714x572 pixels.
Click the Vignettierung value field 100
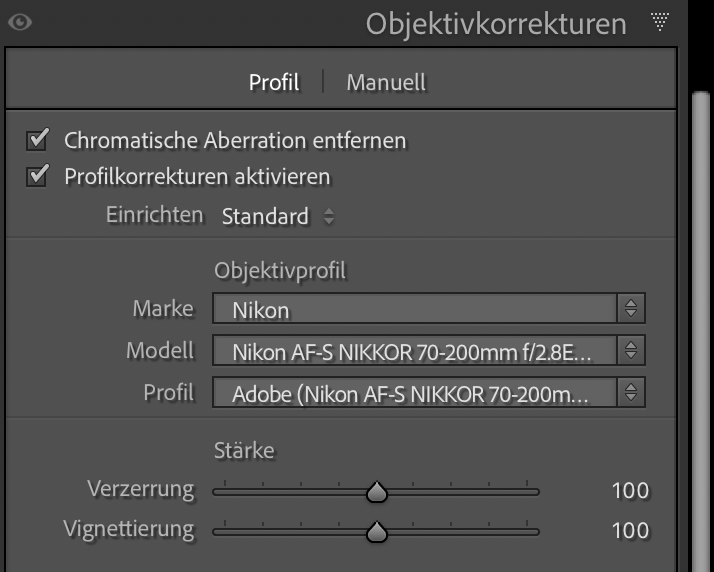click(630, 530)
